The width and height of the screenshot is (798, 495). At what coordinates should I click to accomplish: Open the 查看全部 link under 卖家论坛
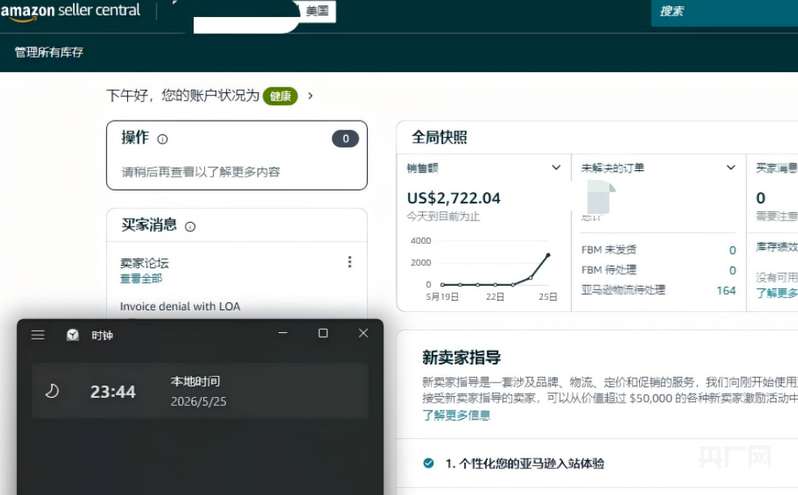tap(141, 278)
